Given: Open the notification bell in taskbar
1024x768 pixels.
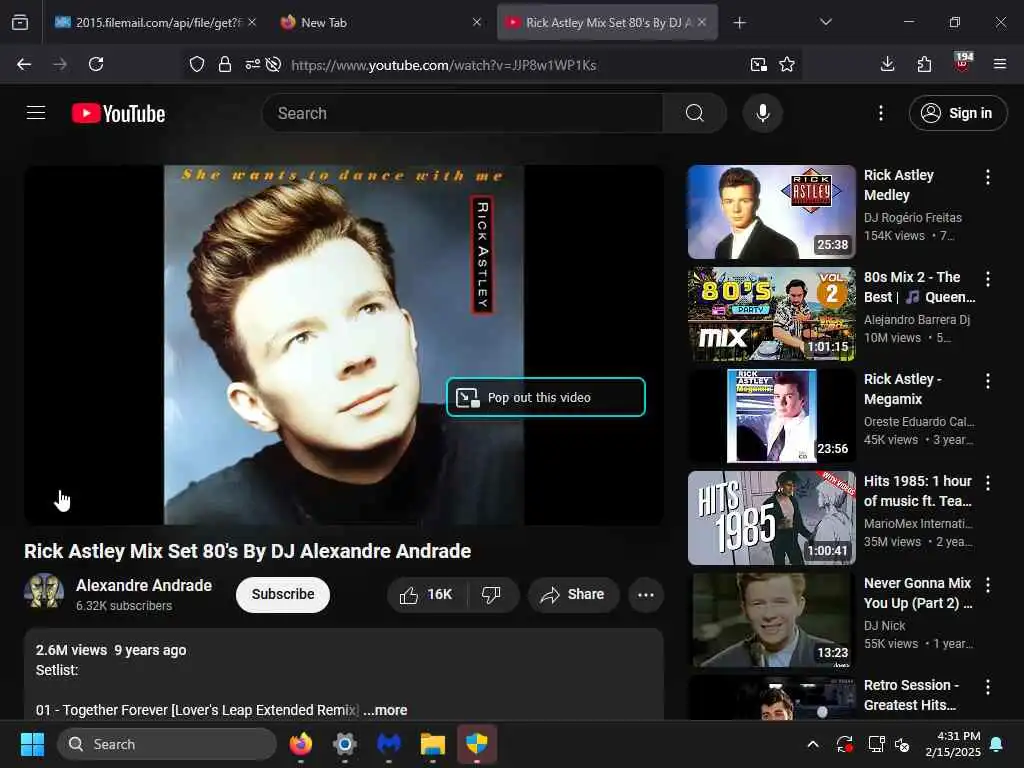Looking at the screenshot, I should point(997,744).
